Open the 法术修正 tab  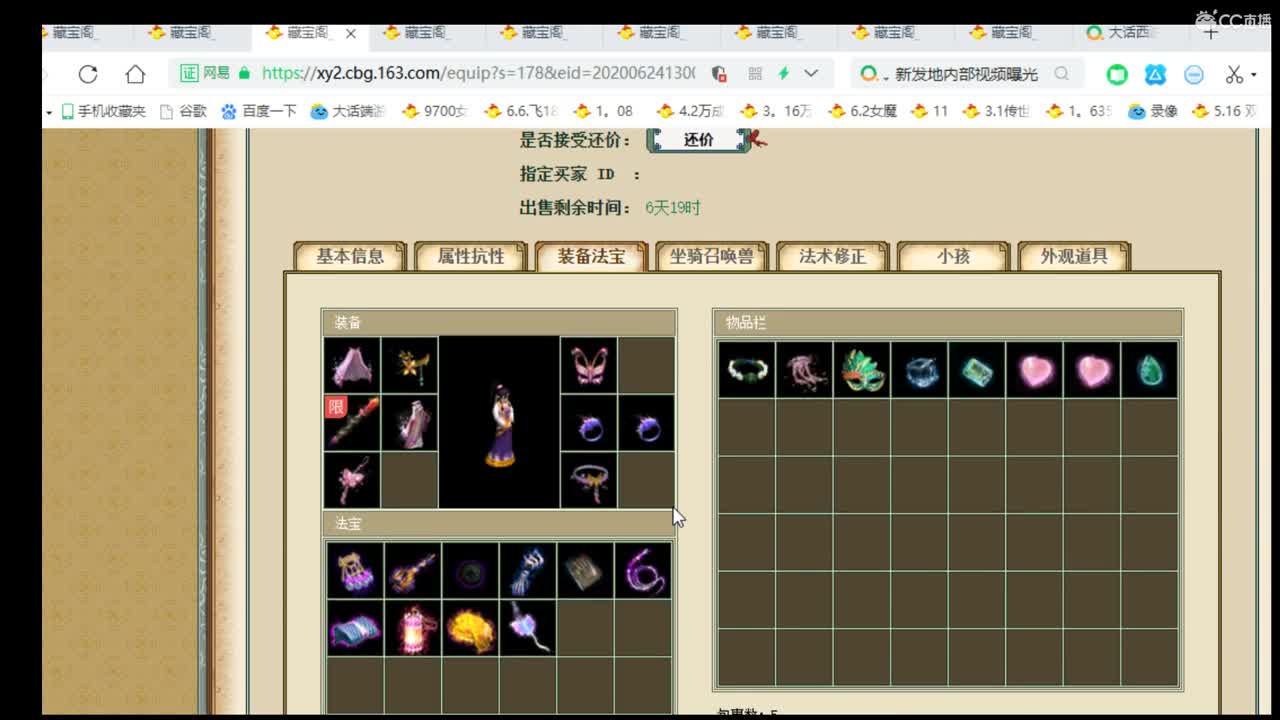click(x=832, y=257)
